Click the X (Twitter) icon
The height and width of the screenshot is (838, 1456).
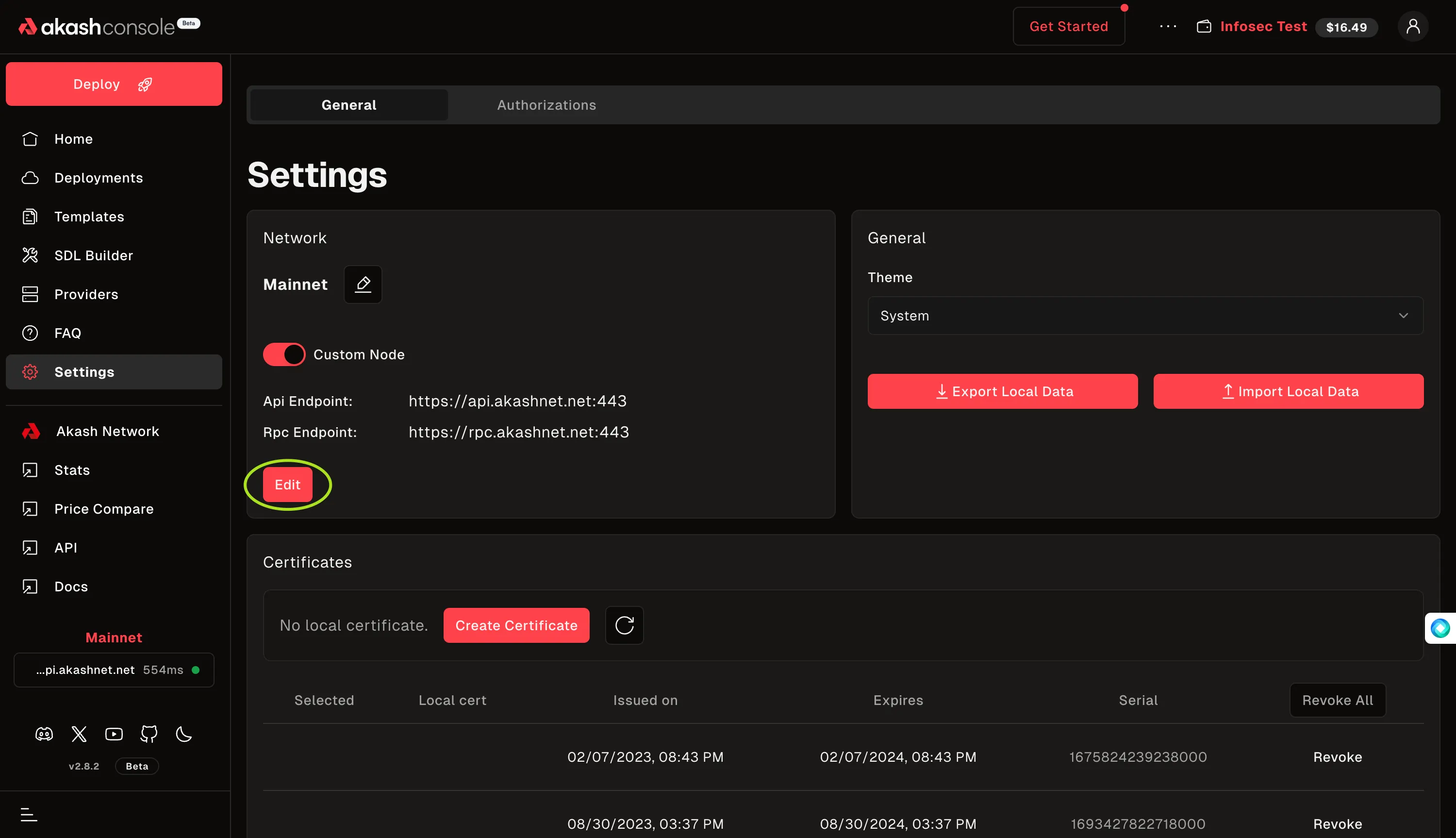79,734
